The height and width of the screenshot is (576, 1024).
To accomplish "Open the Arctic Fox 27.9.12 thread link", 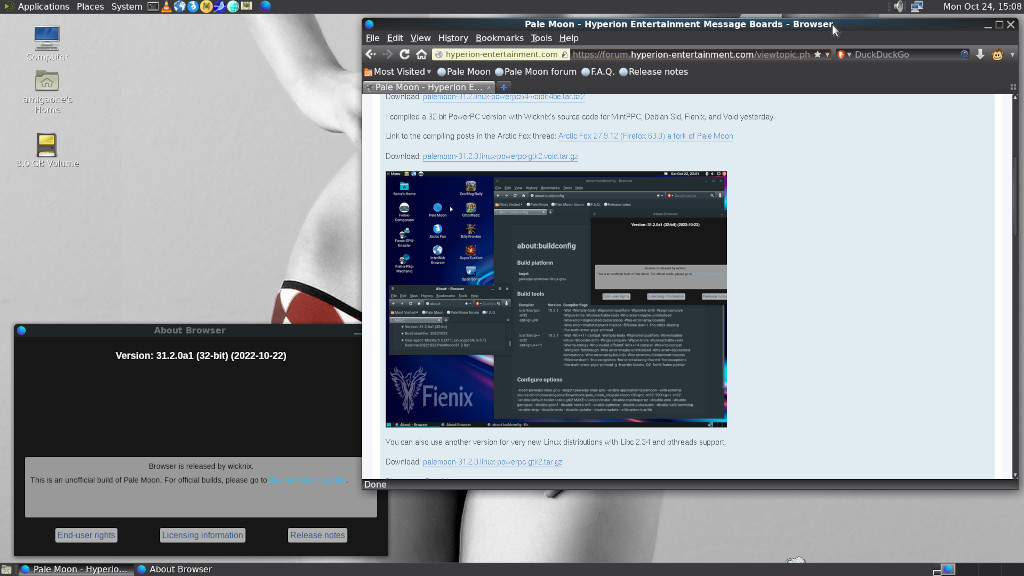I will [645, 136].
